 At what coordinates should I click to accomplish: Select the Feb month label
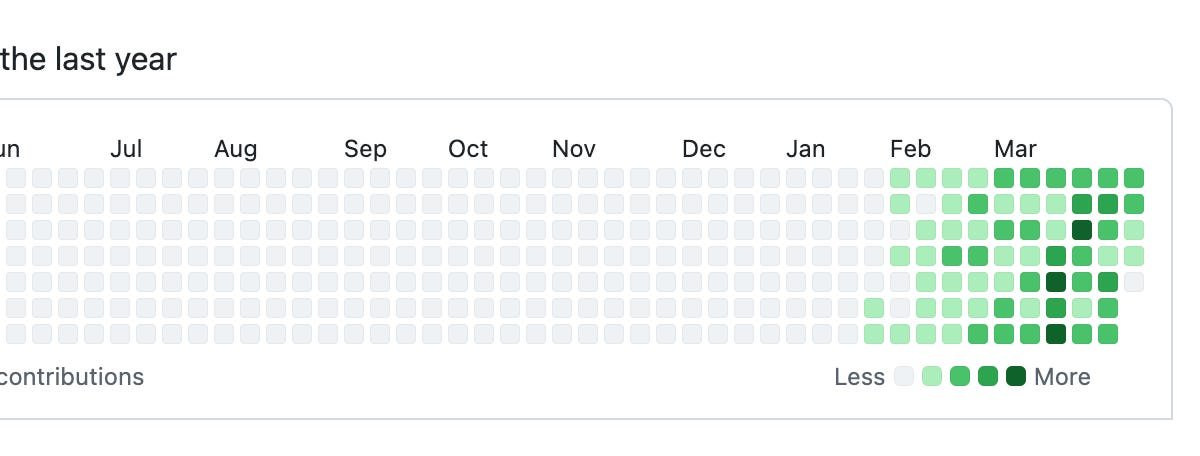point(910,149)
